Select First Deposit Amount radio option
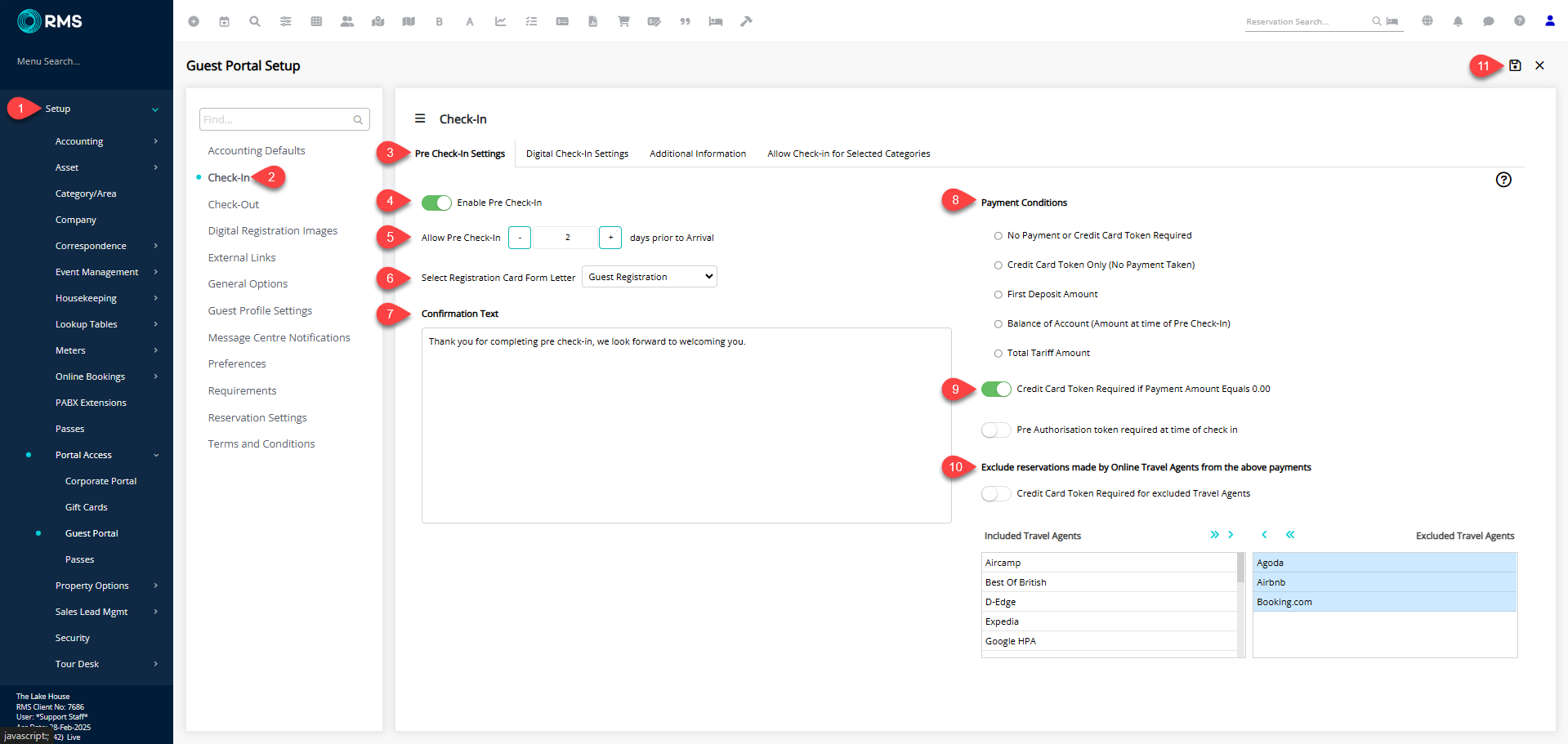Viewport: 1568px width, 744px height. [x=998, y=295]
